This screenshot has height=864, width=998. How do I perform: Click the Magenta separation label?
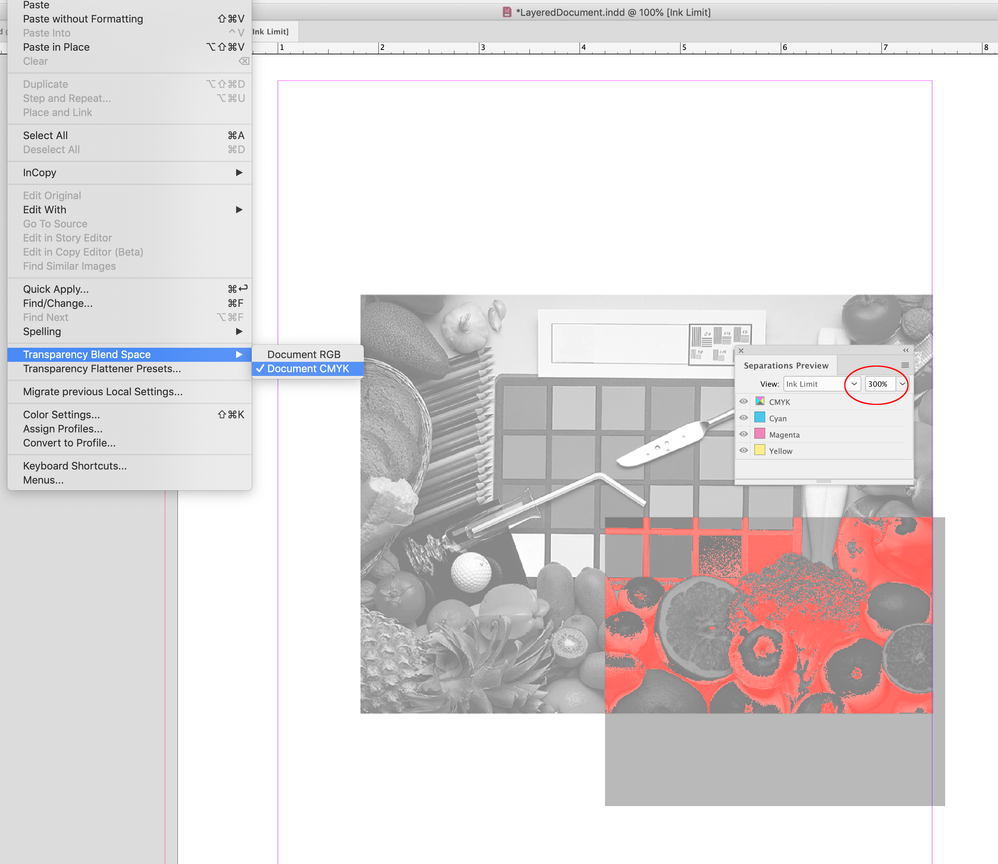point(784,435)
